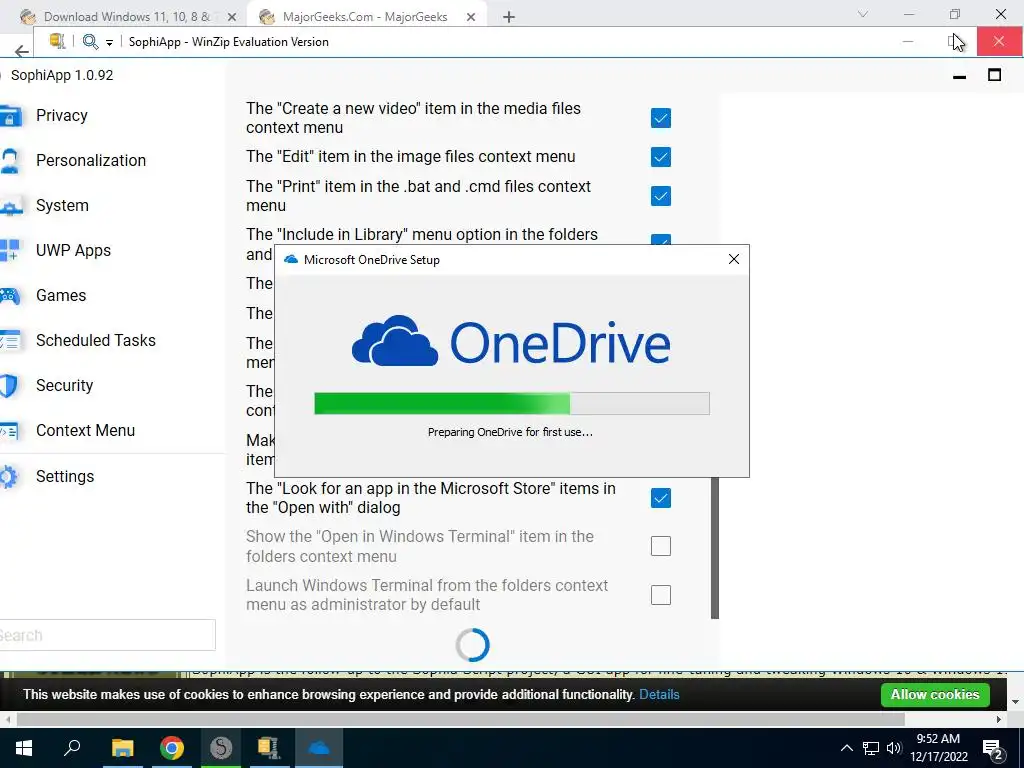
Task: Close the Download Windows 11 tab
Action: 232,17
